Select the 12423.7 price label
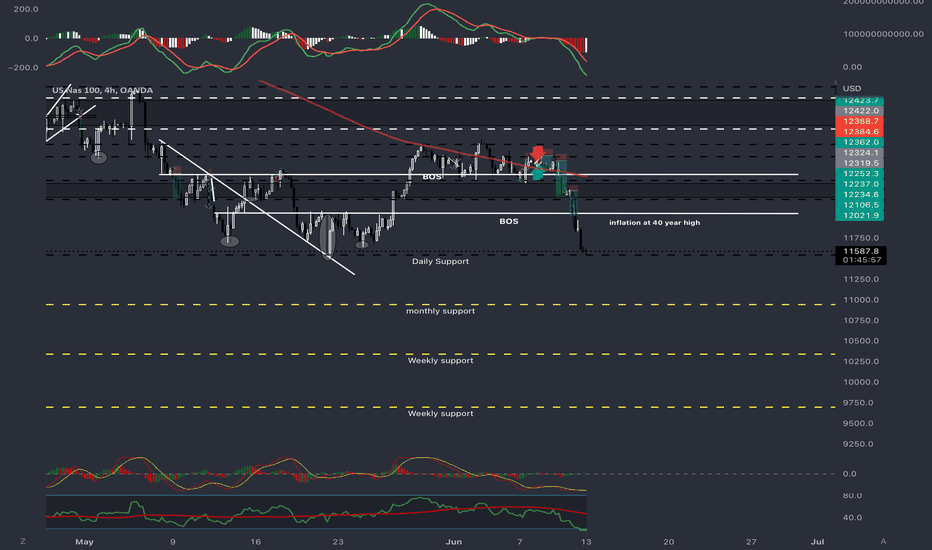This screenshot has width=932, height=550. [x=859, y=100]
